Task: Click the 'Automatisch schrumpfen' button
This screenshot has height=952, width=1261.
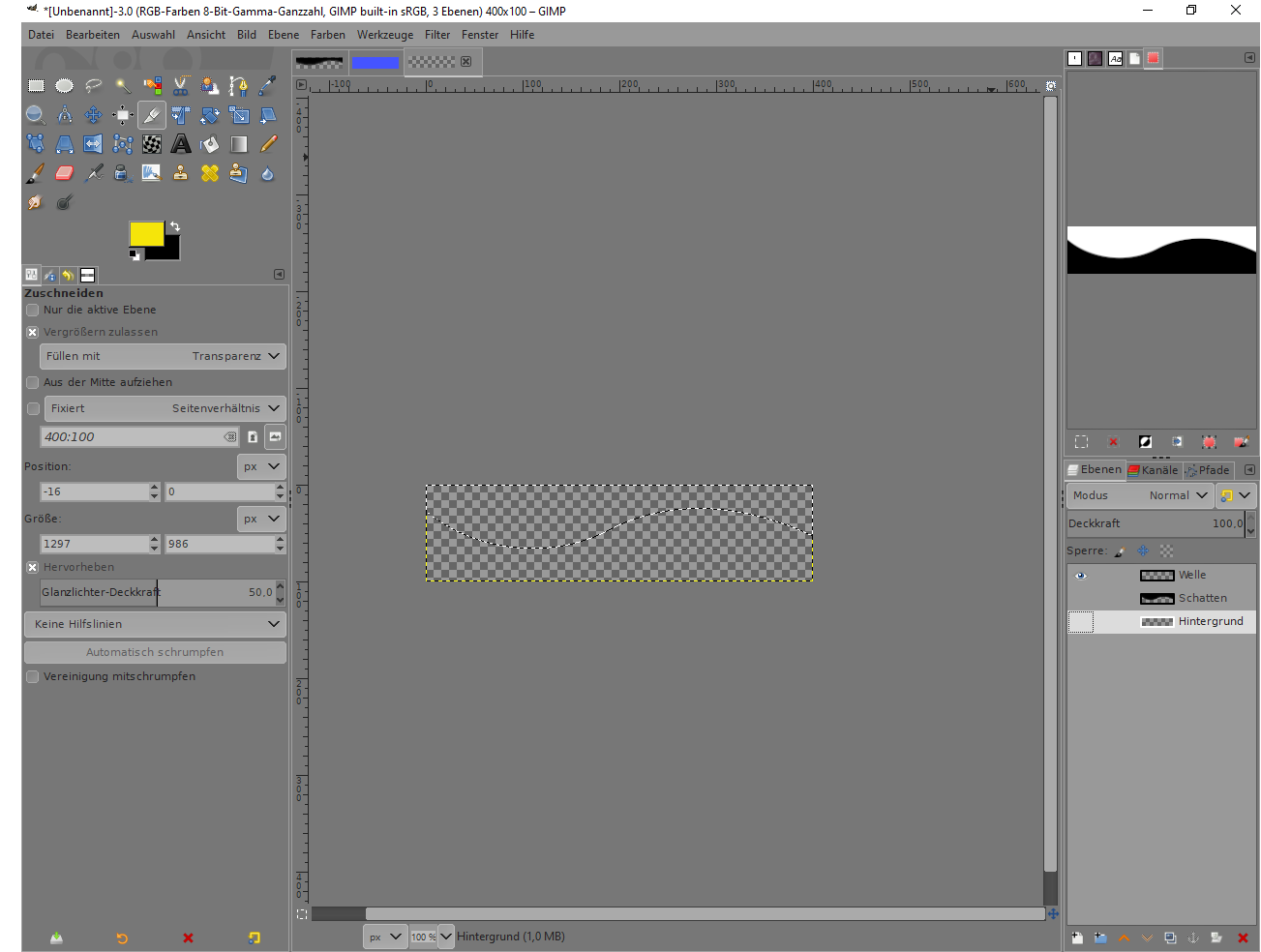Action: (x=155, y=652)
